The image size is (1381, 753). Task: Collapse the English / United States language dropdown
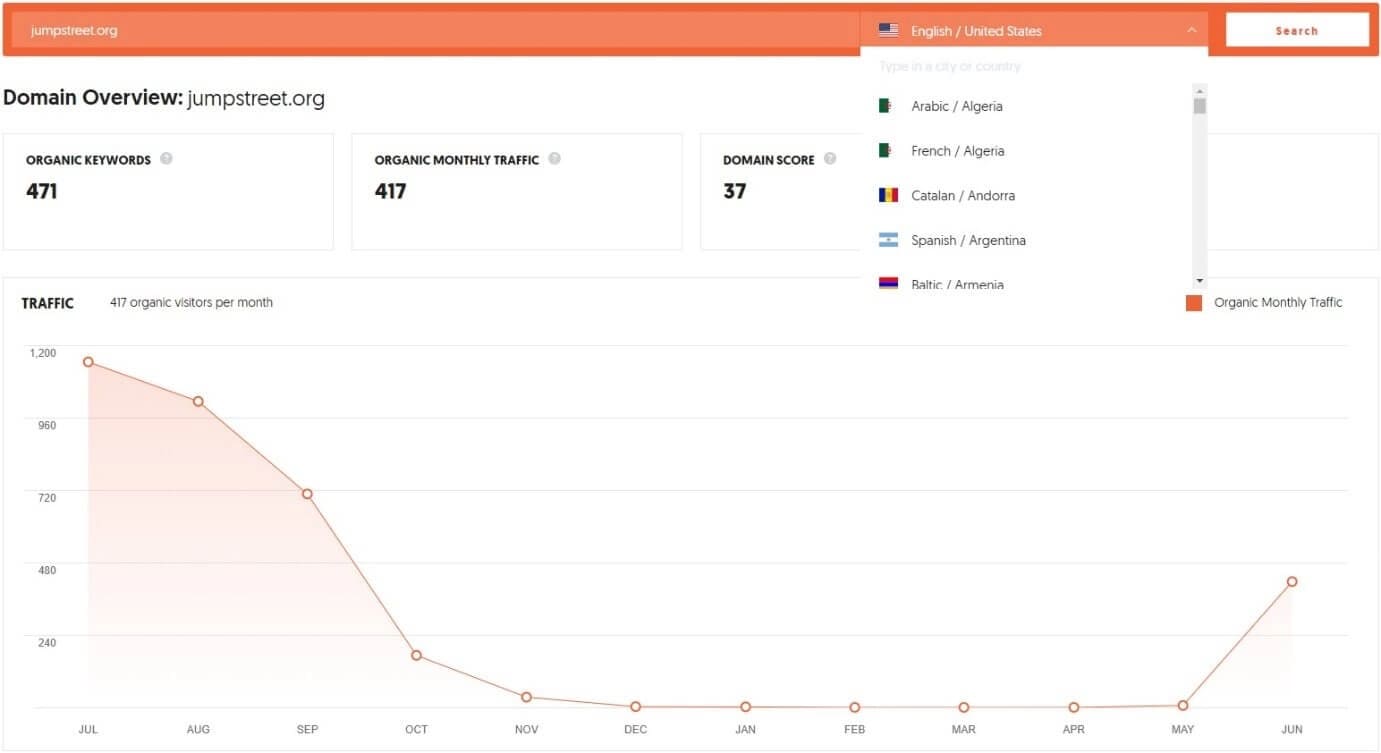pos(1034,30)
